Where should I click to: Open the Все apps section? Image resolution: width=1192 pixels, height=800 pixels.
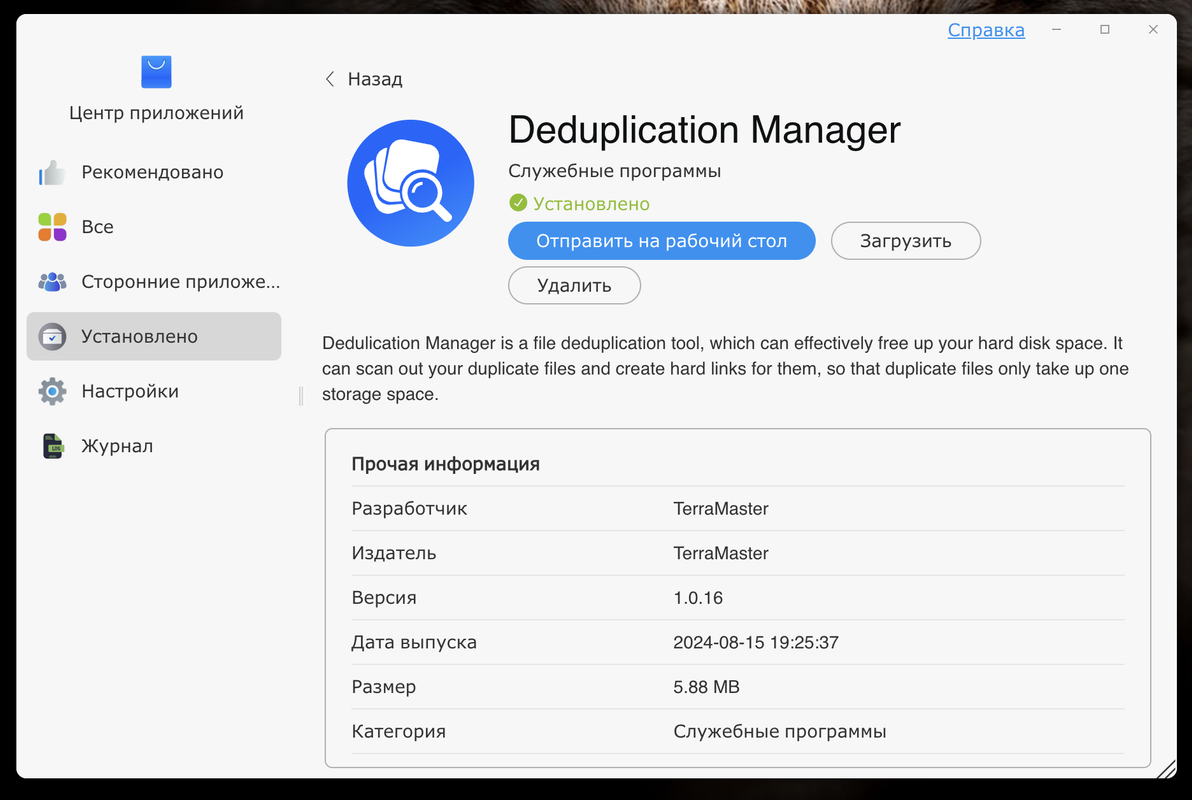[154, 227]
